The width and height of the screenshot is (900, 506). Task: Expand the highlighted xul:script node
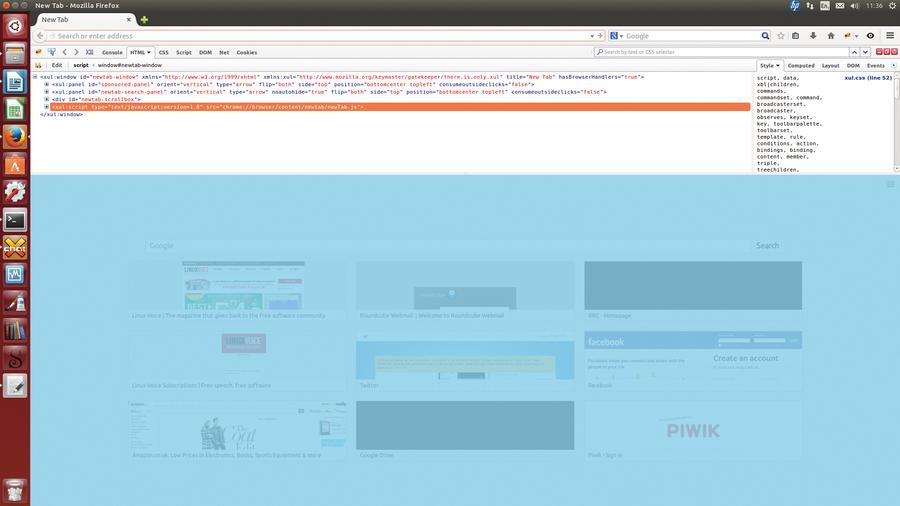pos(47,107)
